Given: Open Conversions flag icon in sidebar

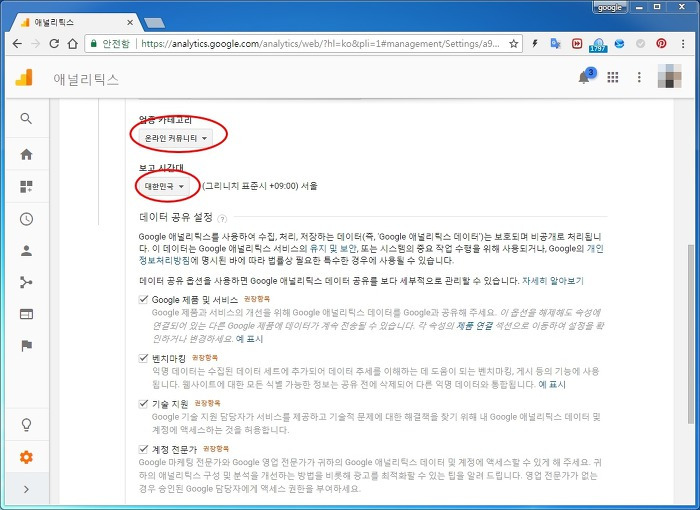Looking at the screenshot, I should (x=26, y=346).
